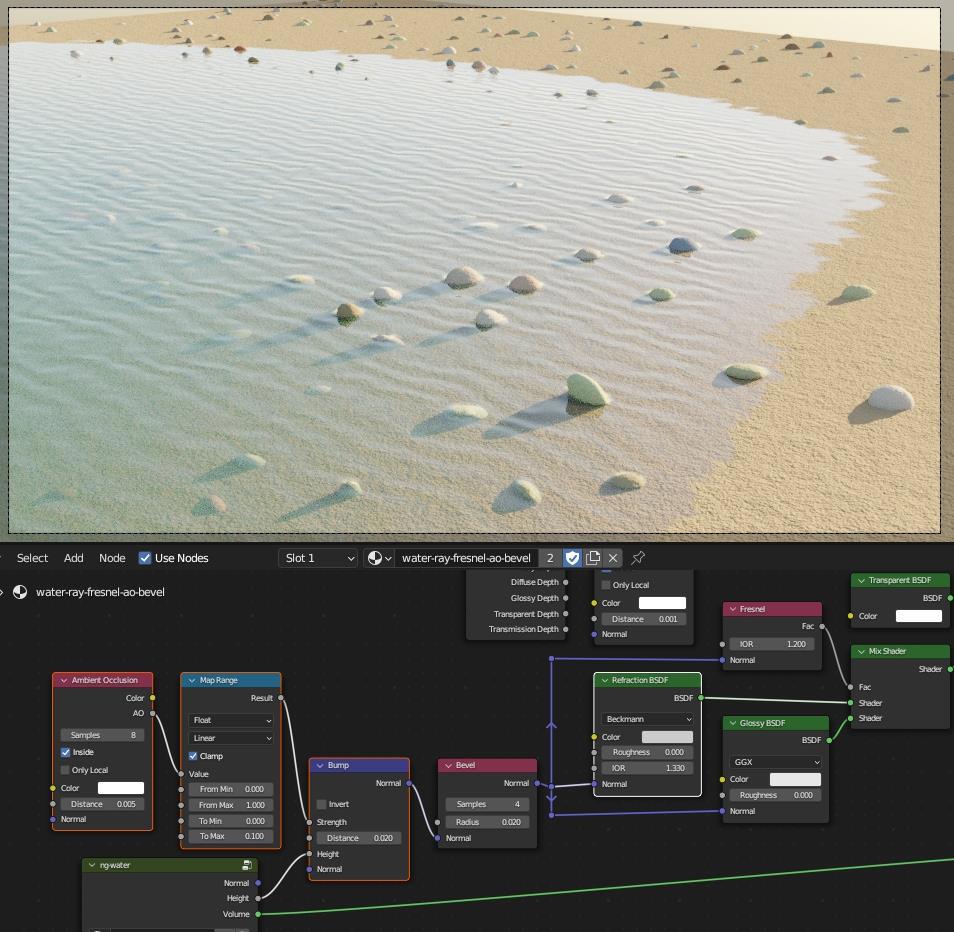Click breadcrumb material sphere icon
The height and width of the screenshot is (932, 954).
coord(20,592)
